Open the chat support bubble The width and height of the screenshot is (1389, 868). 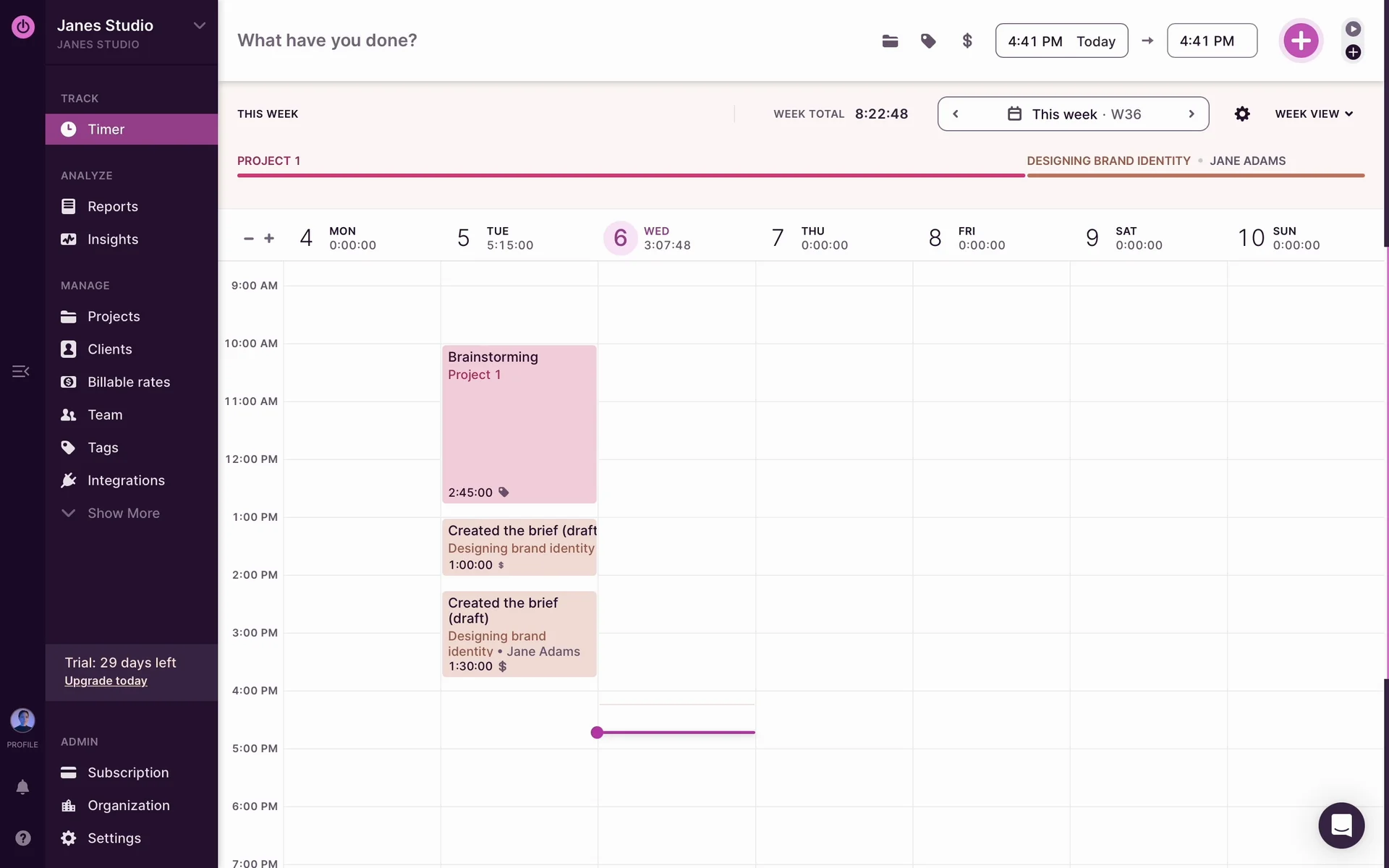[x=1341, y=825]
